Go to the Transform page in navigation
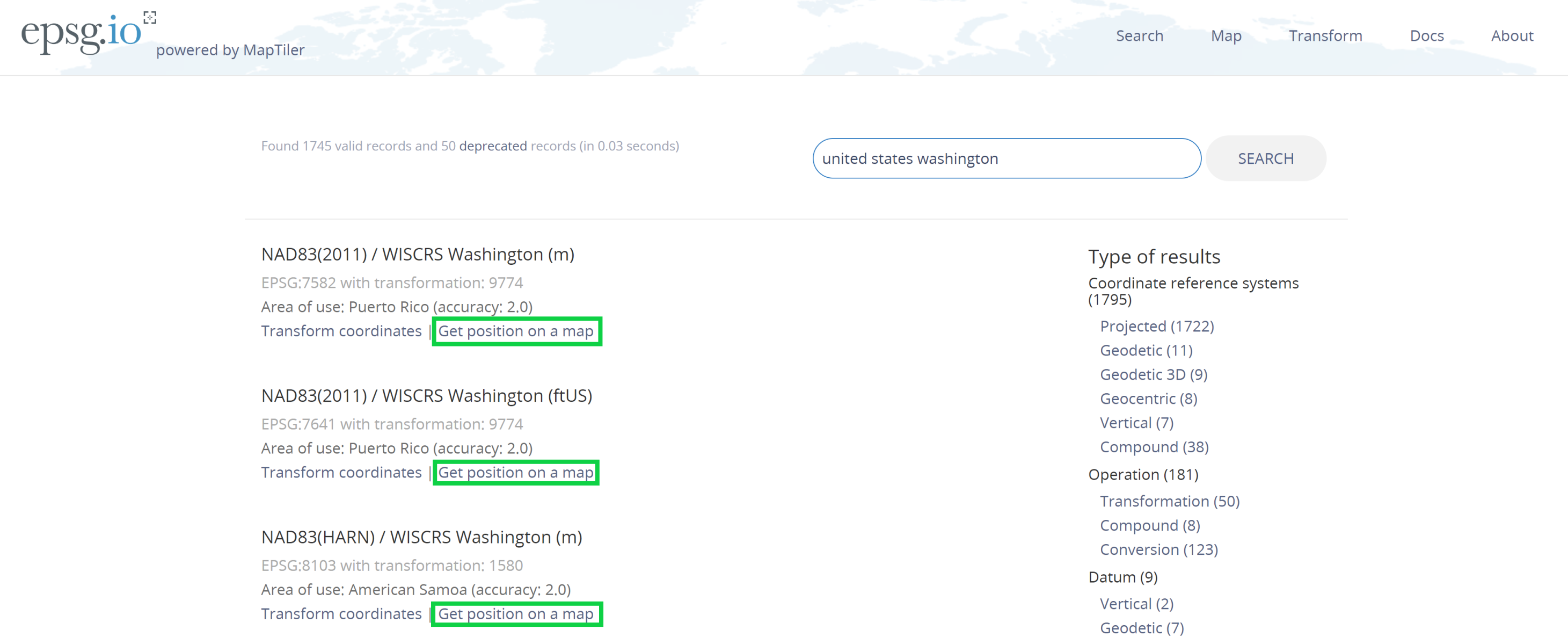 1325,36
